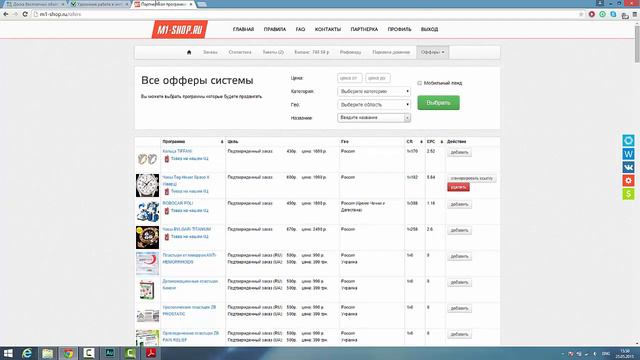
Task: Open the Гео region dropdown
Action: click(374, 104)
